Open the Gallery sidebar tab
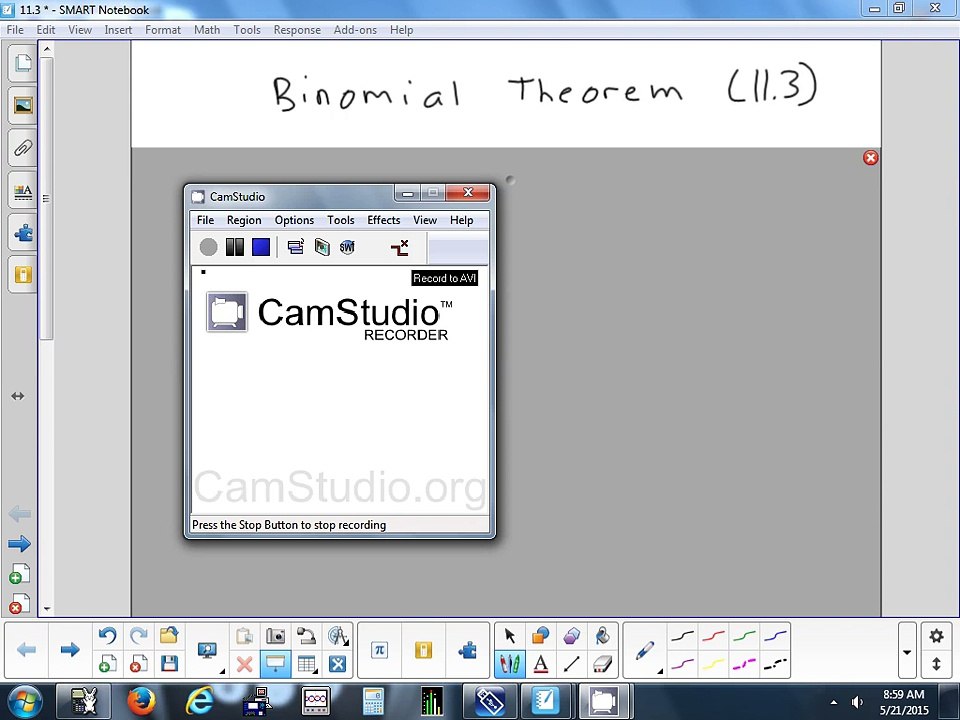960x720 pixels. (x=23, y=106)
